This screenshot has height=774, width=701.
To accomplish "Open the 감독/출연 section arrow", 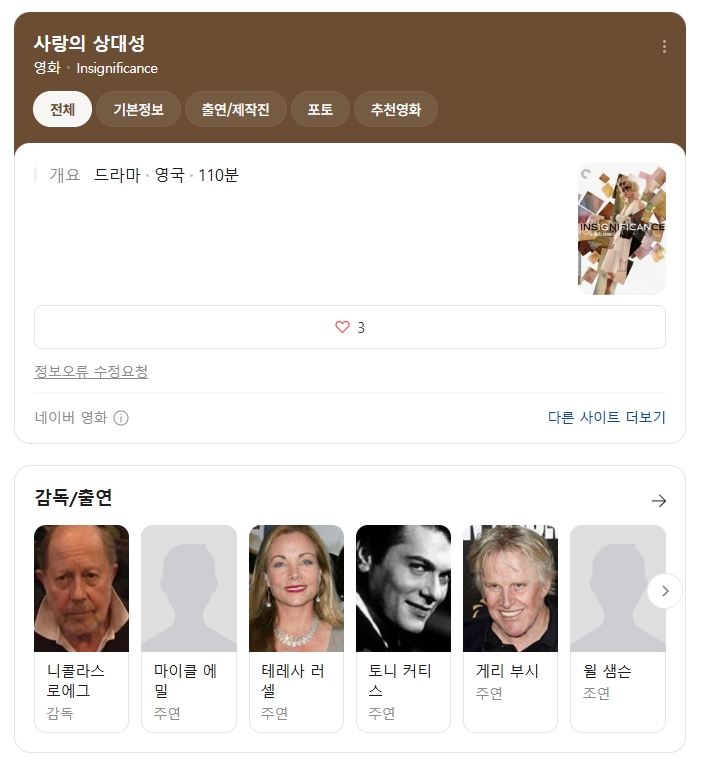I will pyautogui.click(x=658, y=501).
